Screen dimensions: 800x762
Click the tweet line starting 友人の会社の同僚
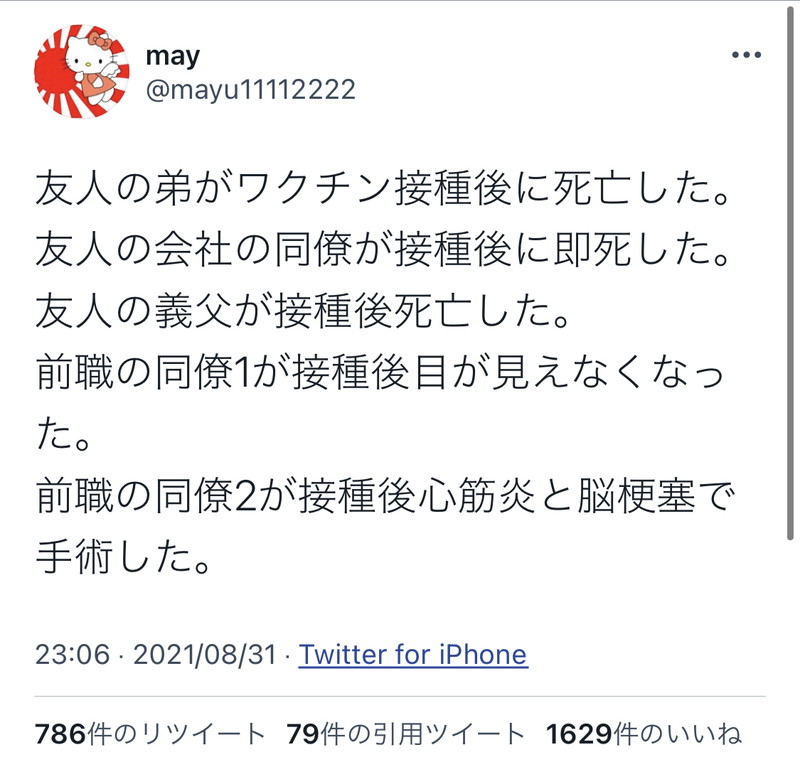[x=382, y=250]
